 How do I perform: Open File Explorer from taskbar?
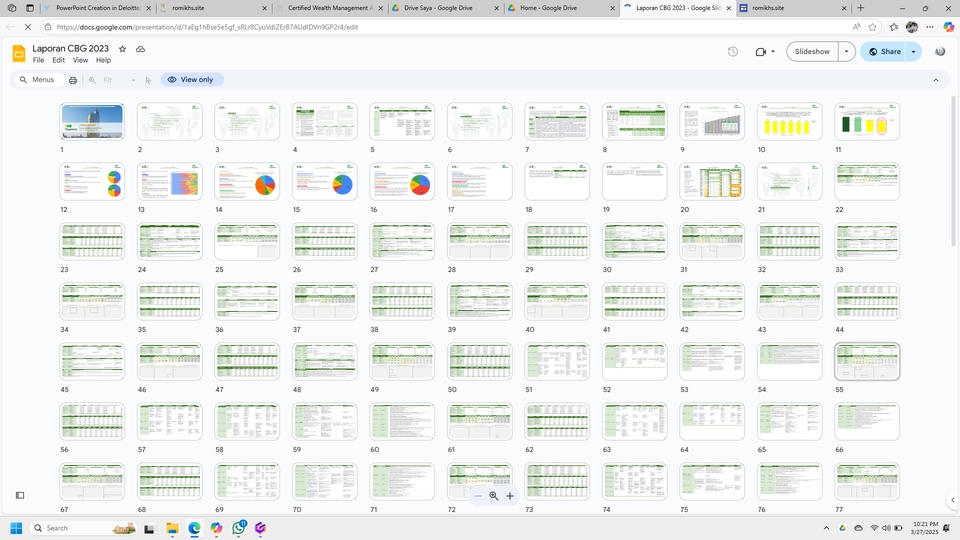click(x=172, y=528)
